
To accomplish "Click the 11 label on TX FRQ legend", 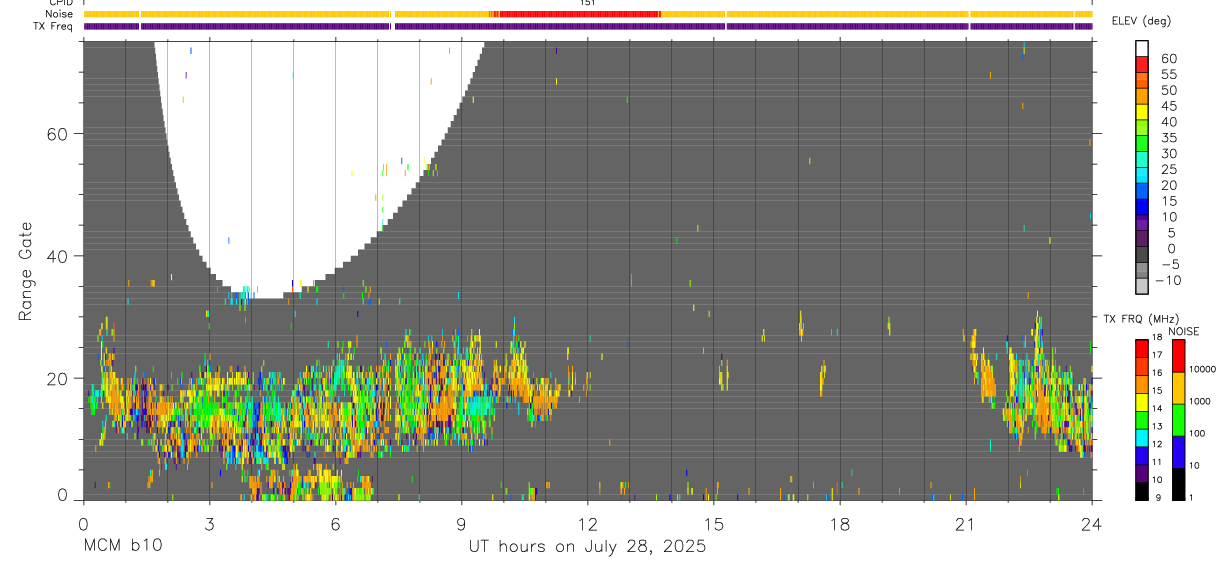I will (x=1158, y=462).
